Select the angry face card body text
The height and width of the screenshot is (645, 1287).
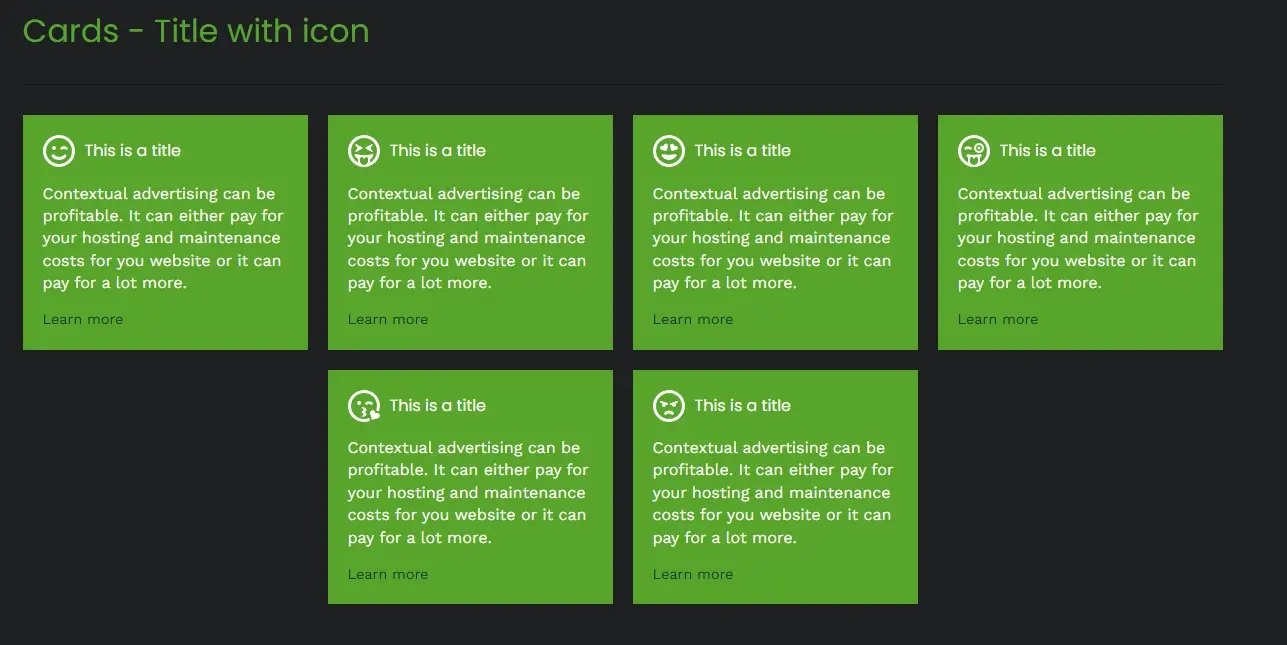773,492
